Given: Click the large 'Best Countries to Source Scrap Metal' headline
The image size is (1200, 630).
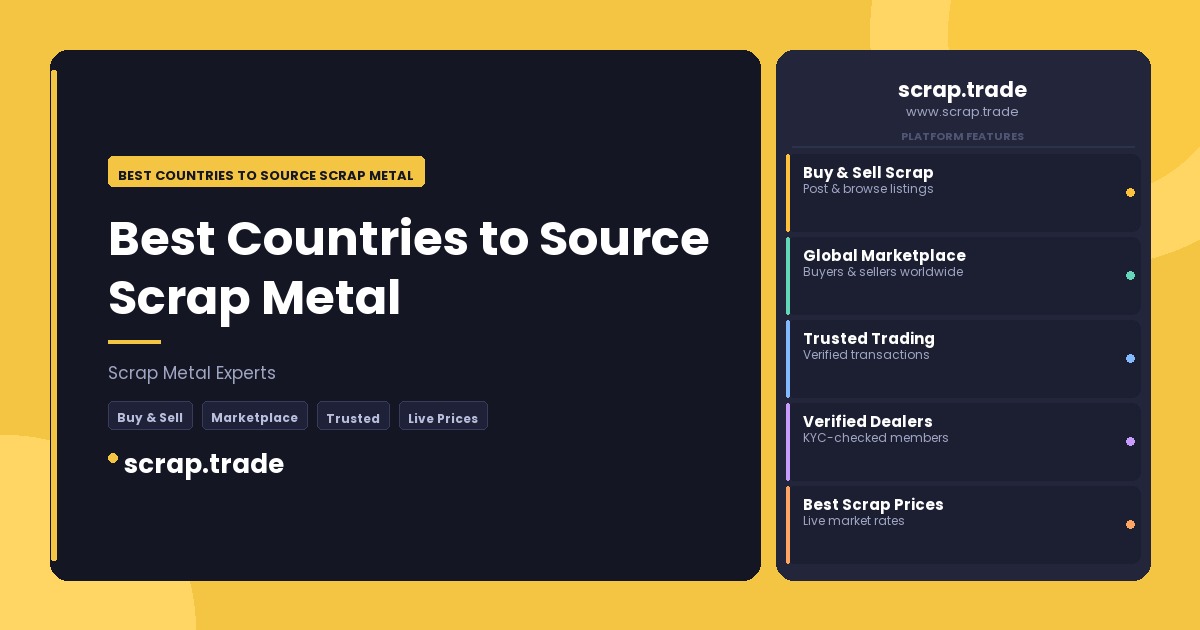Looking at the screenshot, I should tap(409, 267).
